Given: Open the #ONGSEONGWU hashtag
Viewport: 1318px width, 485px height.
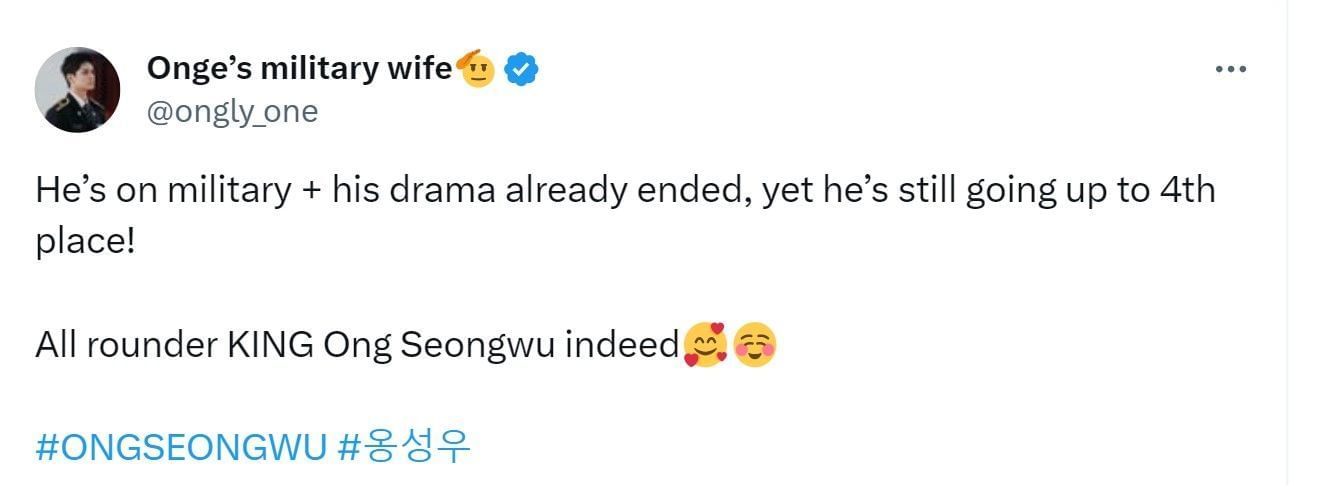Looking at the screenshot, I should pos(181,447).
